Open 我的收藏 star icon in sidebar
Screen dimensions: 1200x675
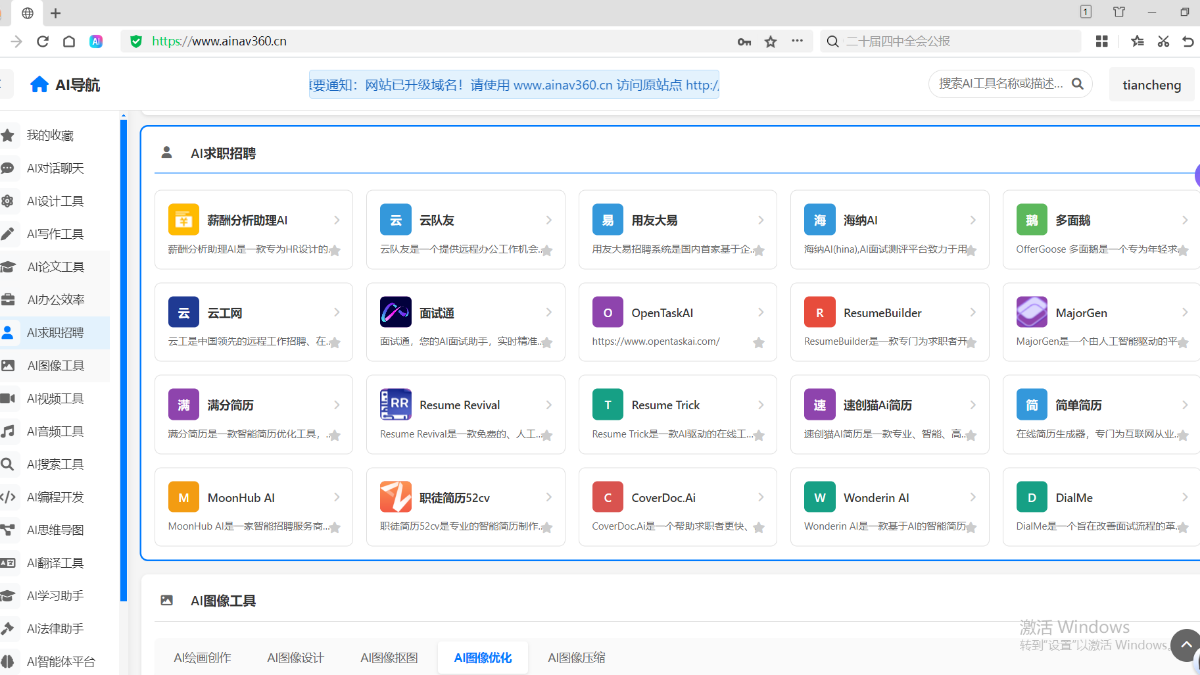click(x=7, y=135)
